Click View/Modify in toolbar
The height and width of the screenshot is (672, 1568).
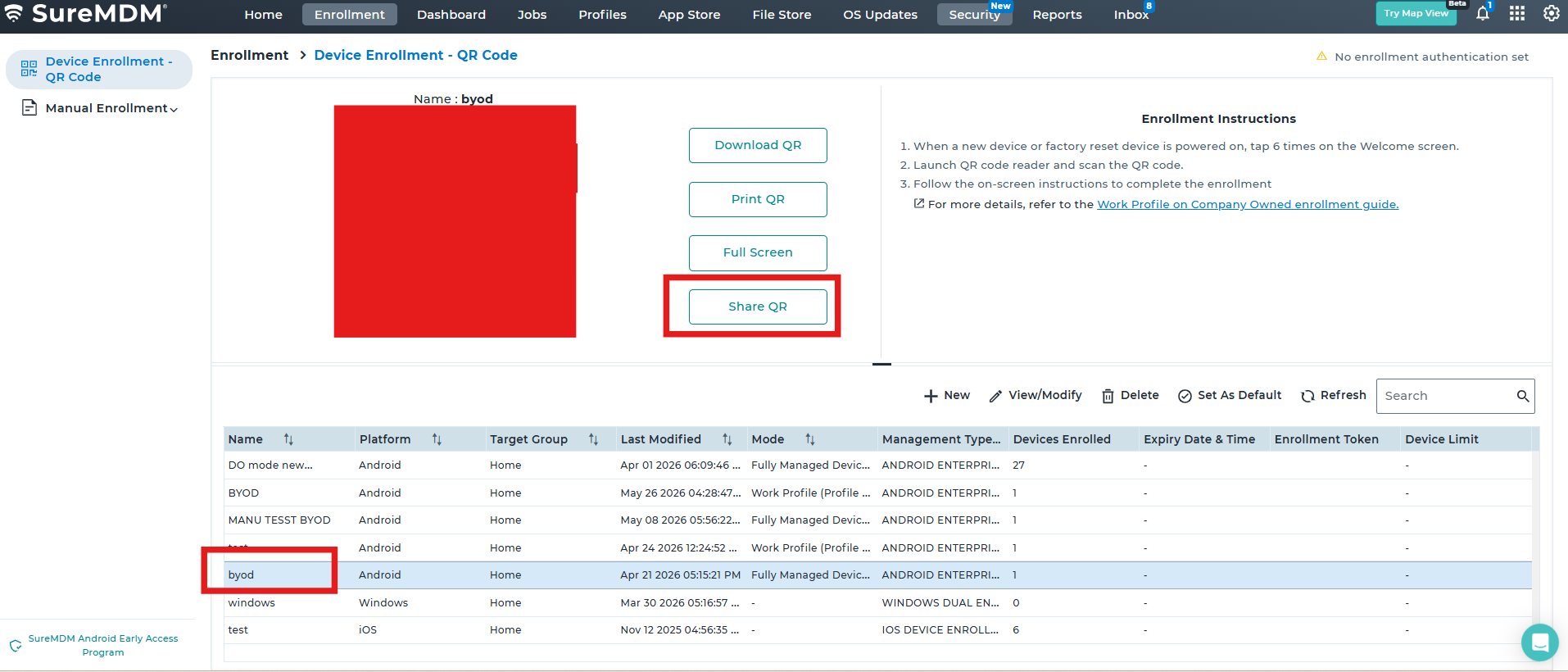coord(1036,396)
